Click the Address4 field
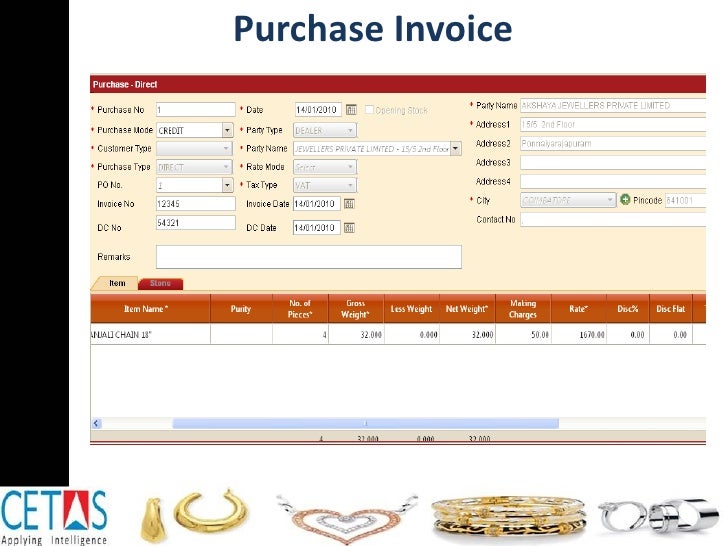This screenshot has height=546, width=728. 613,181
